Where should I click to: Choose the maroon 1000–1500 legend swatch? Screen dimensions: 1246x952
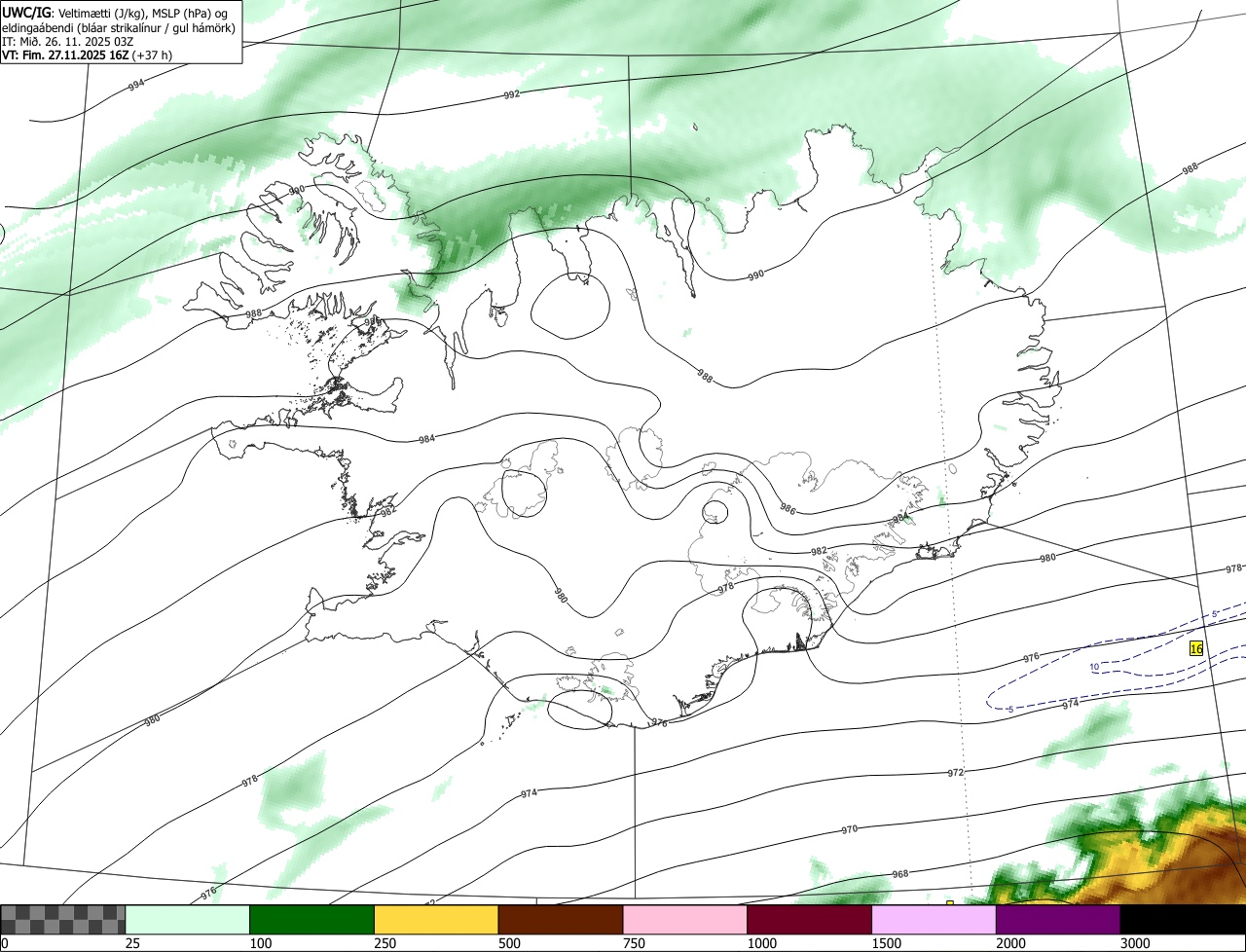pos(810,920)
